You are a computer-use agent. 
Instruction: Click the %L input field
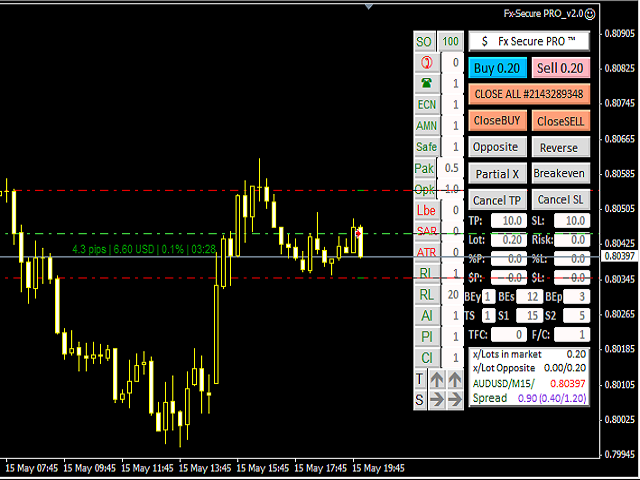[x=572, y=259]
